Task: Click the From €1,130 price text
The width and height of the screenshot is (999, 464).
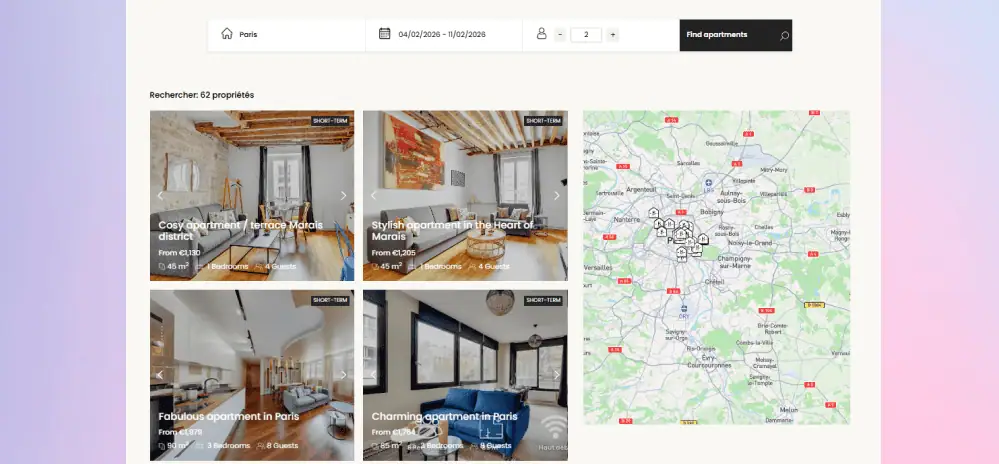Action: coord(179,253)
